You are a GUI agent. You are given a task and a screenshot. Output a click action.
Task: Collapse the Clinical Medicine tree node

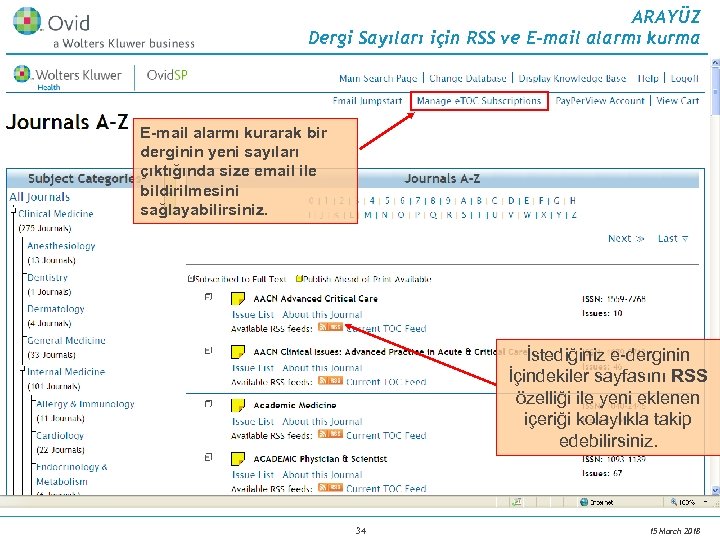point(14,211)
